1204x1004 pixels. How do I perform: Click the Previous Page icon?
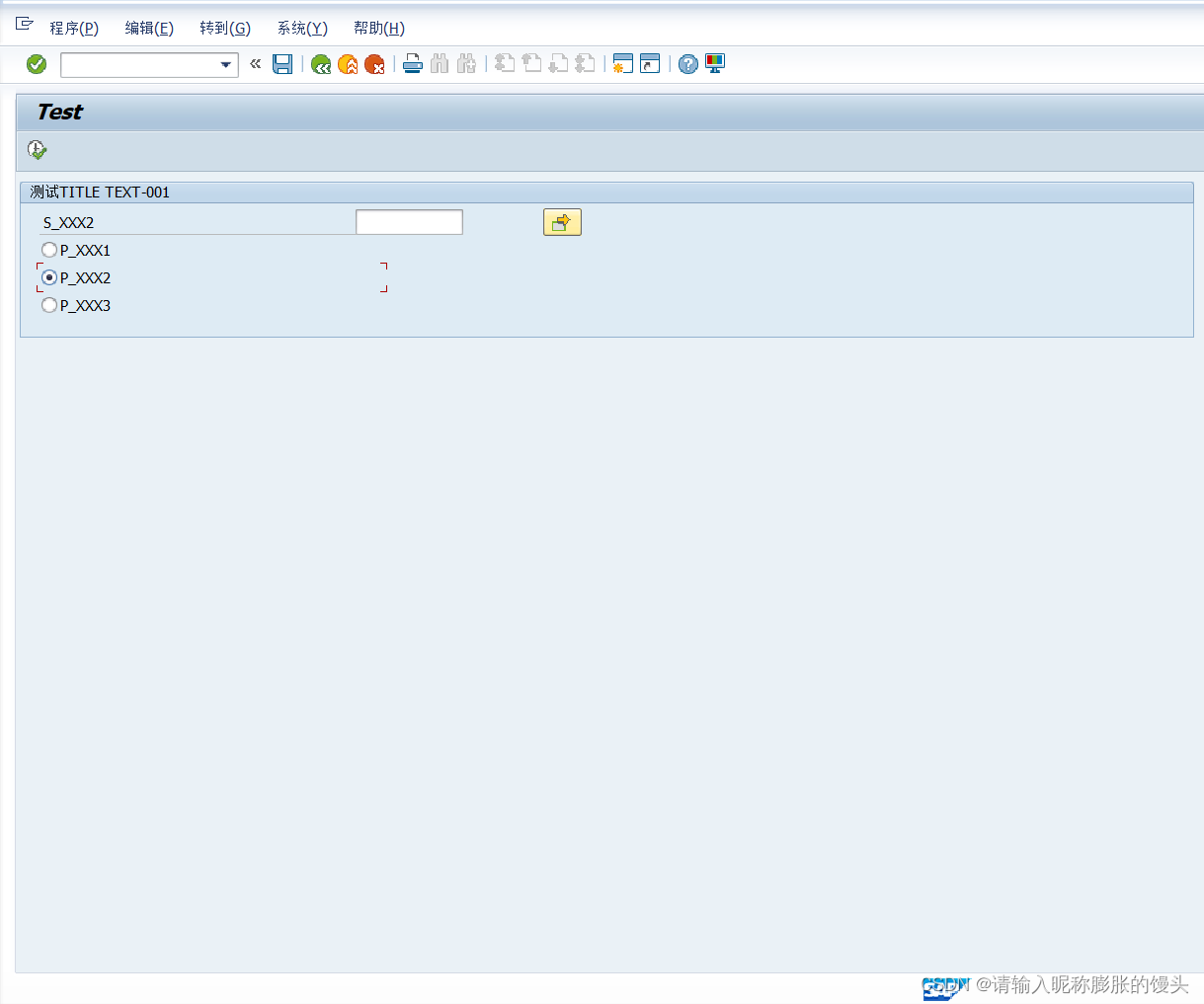click(x=531, y=64)
